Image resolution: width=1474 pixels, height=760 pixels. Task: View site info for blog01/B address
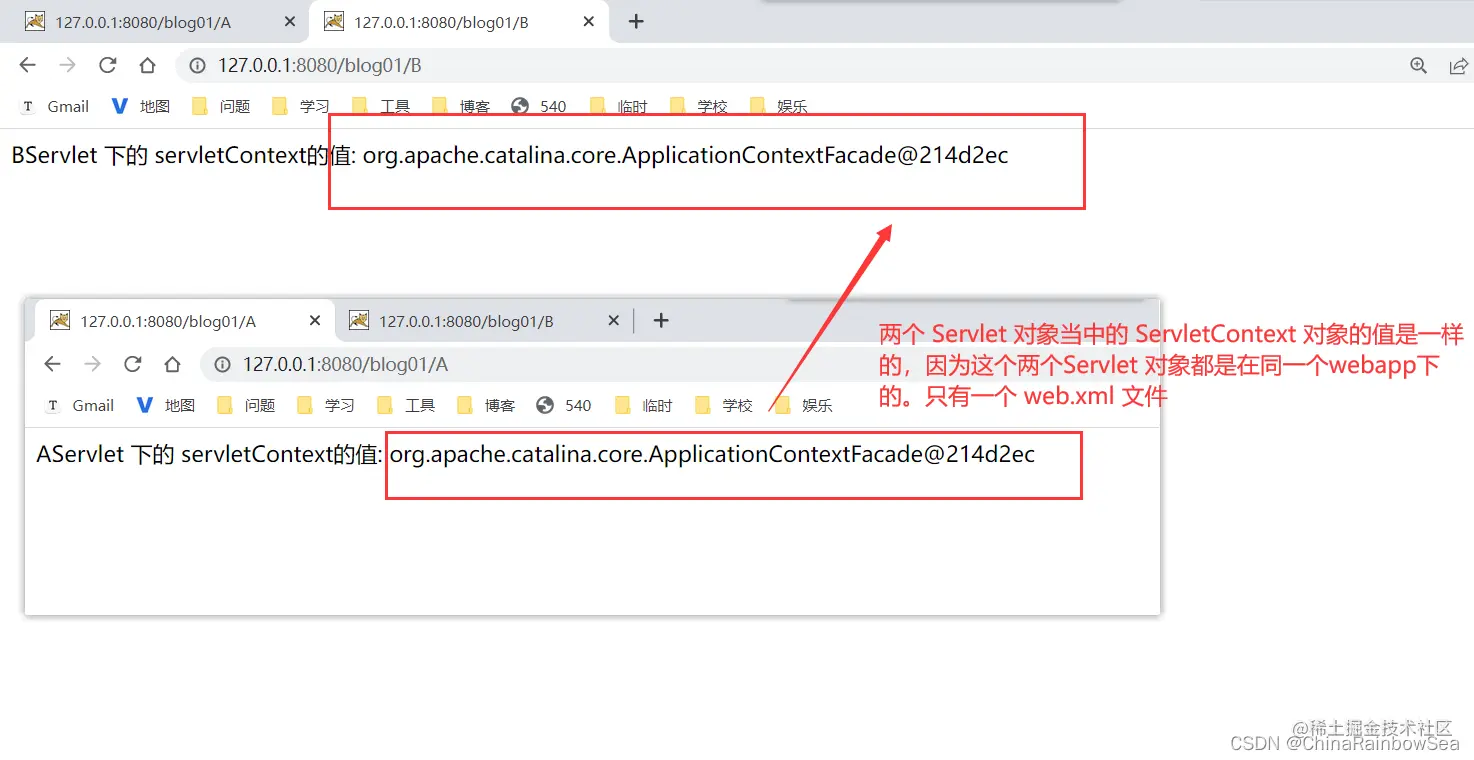coord(198,66)
